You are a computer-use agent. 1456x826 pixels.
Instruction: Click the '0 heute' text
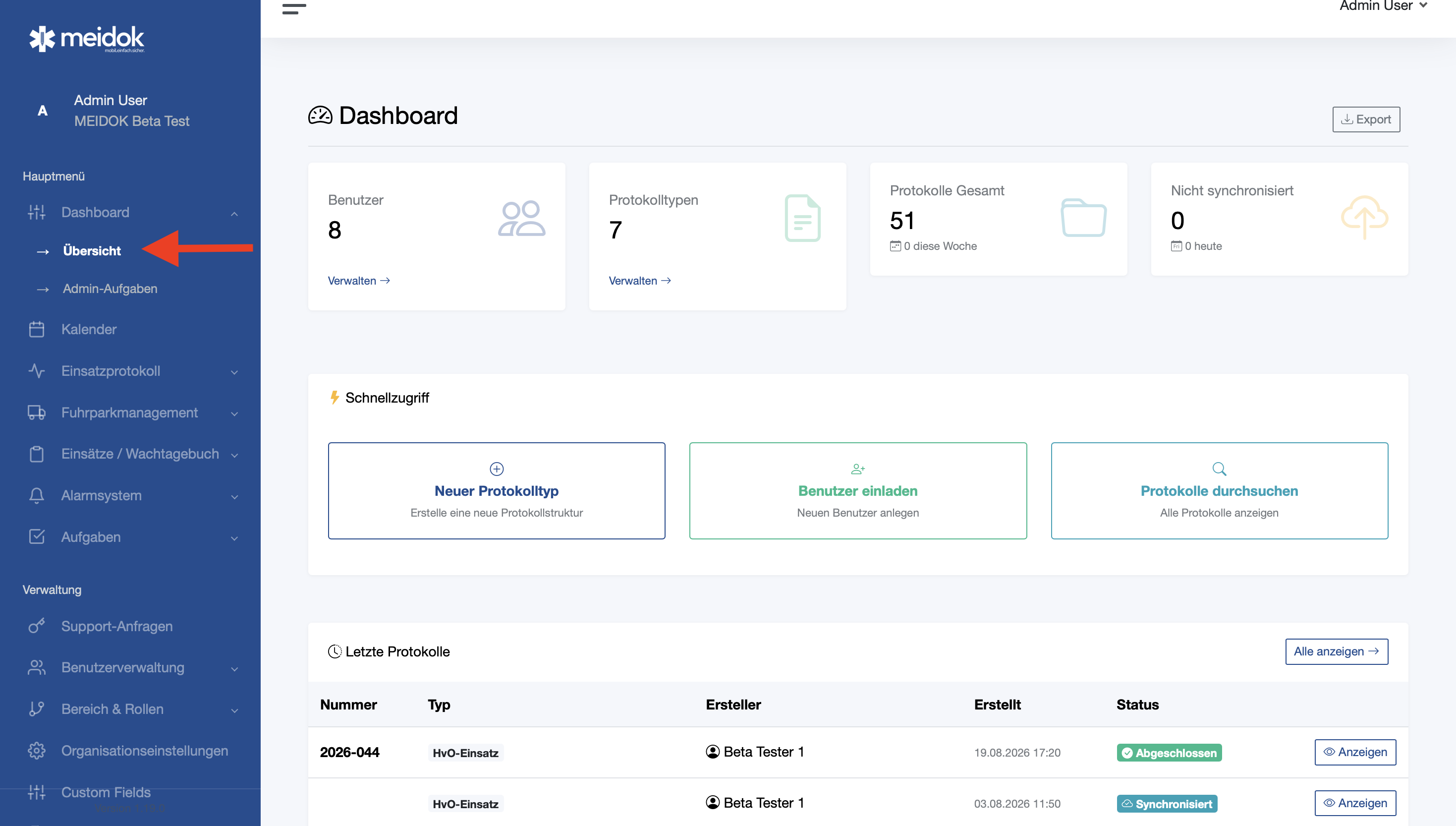pyautogui.click(x=1203, y=246)
